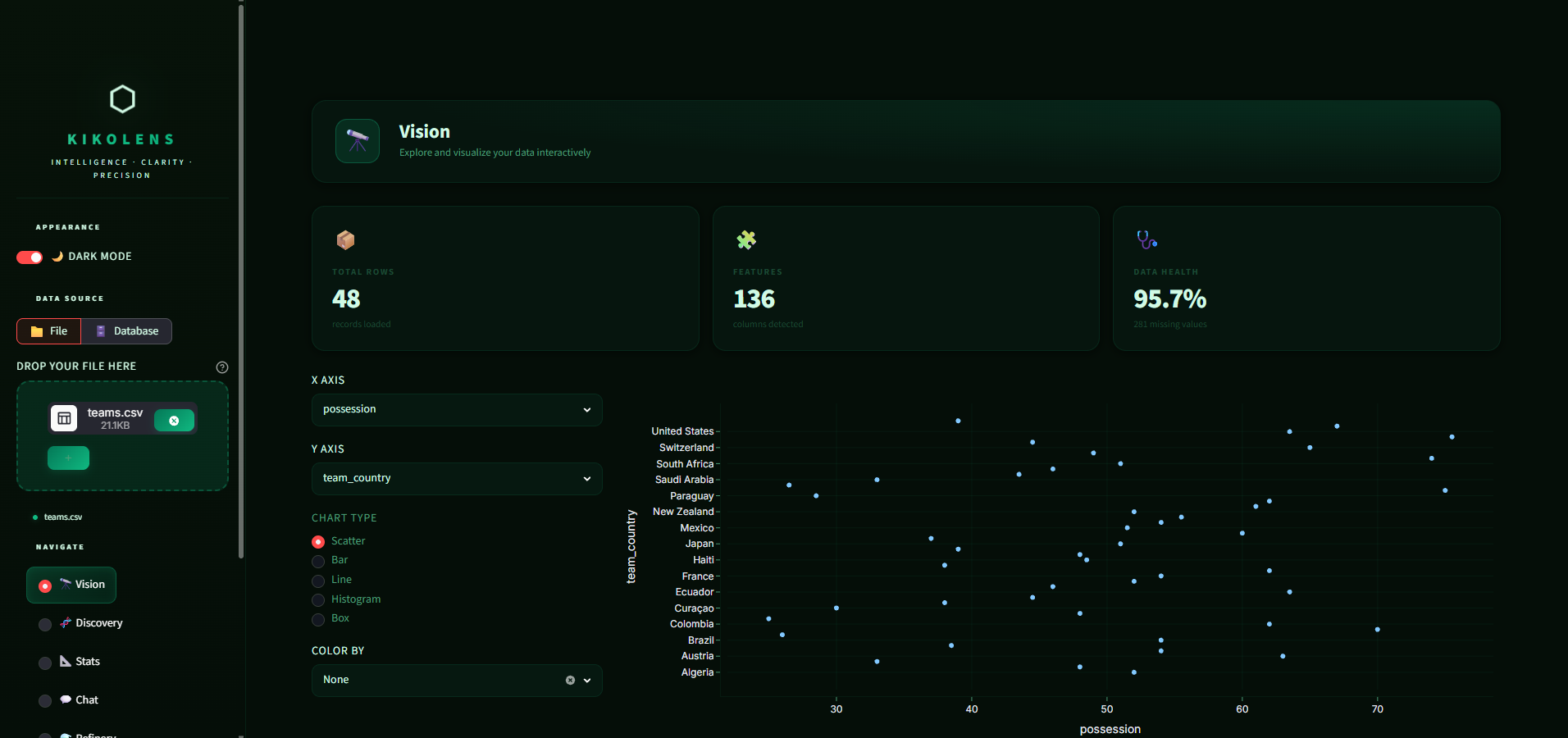Click the 48 total rows value
Image resolution: width=1568 pixels, height=738 pixels.
[x=346, y=299]
